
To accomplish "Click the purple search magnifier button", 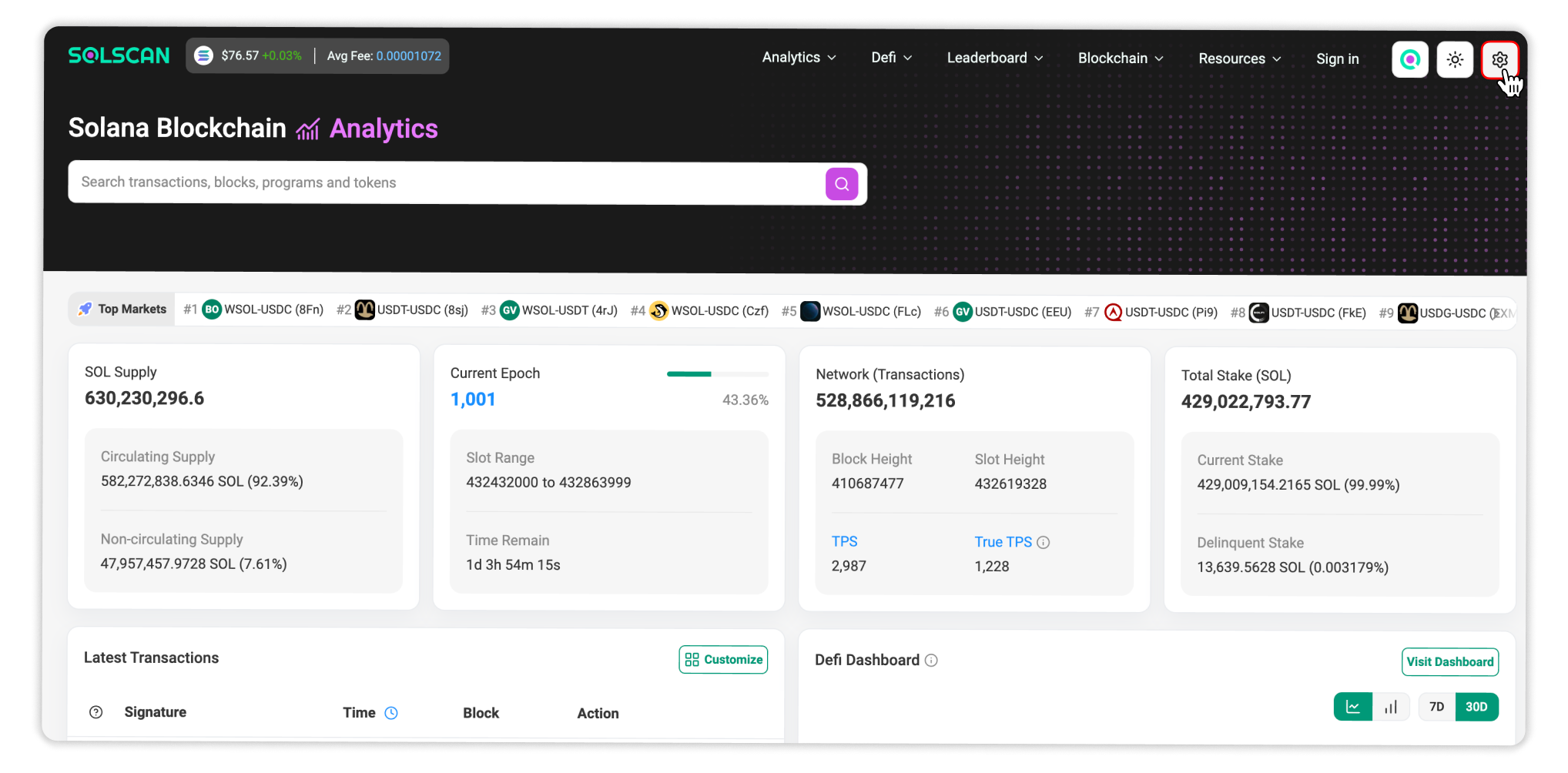I will click(x=842, y=184).
